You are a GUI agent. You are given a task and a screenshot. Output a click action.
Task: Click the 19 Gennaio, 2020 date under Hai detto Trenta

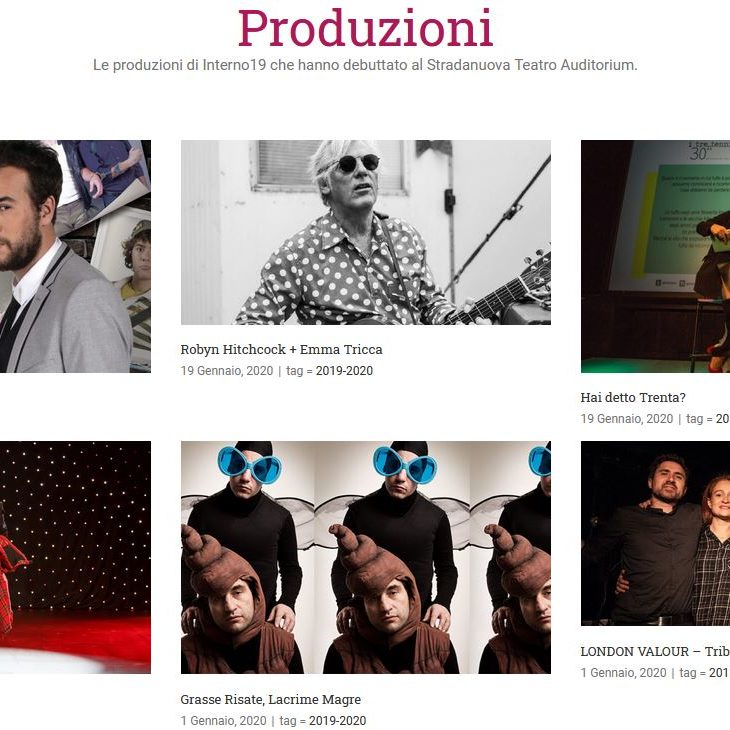click(627, 419)
